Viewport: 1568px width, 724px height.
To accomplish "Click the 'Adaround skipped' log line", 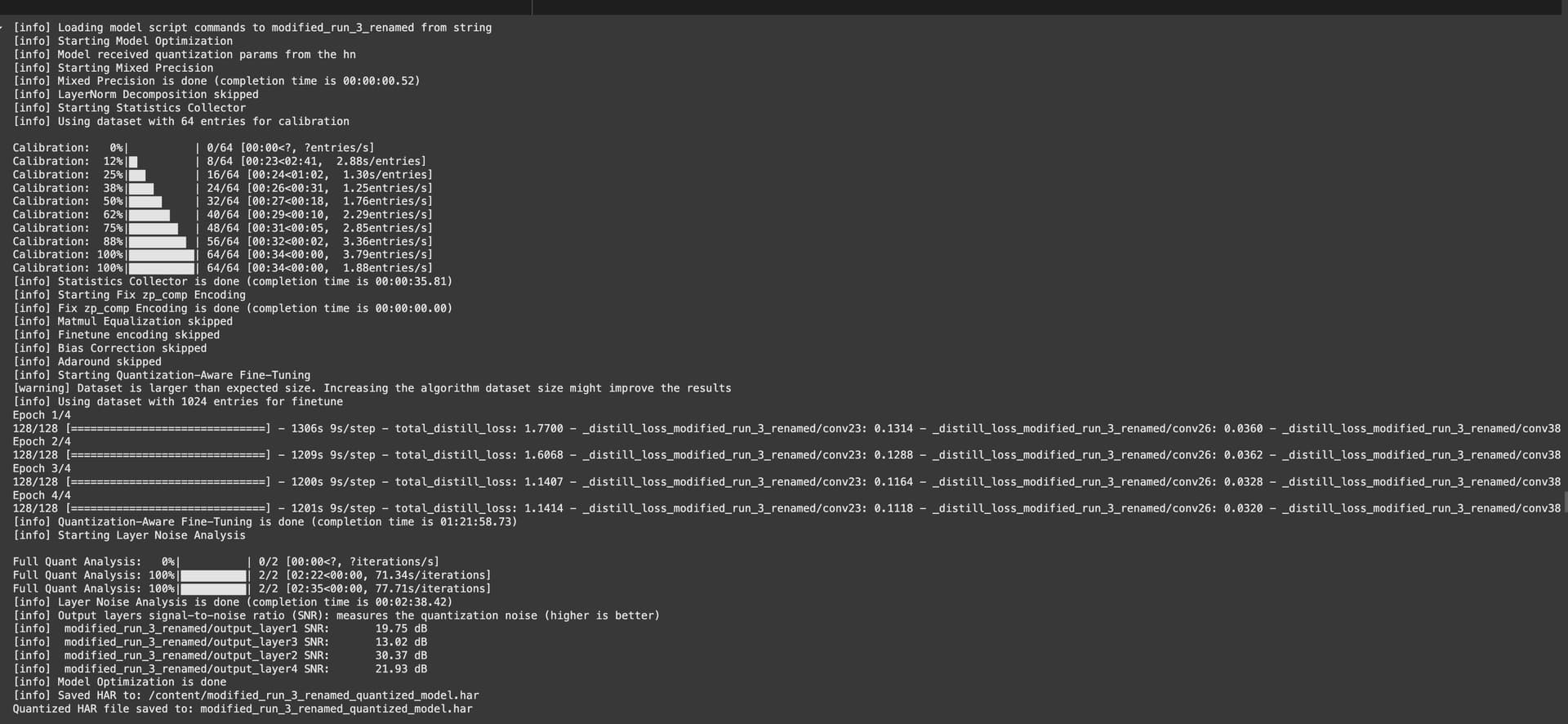I will coord(109,362).
